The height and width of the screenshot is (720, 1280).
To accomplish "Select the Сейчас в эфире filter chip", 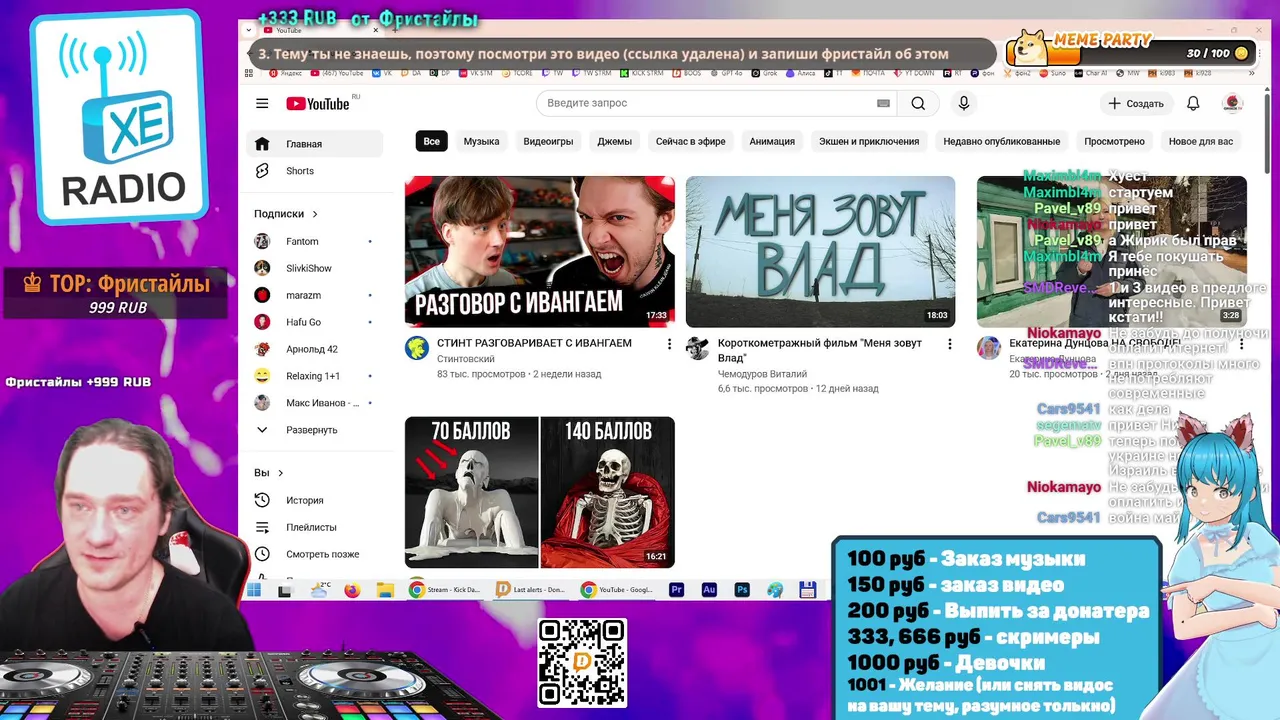I will point(690,141).
